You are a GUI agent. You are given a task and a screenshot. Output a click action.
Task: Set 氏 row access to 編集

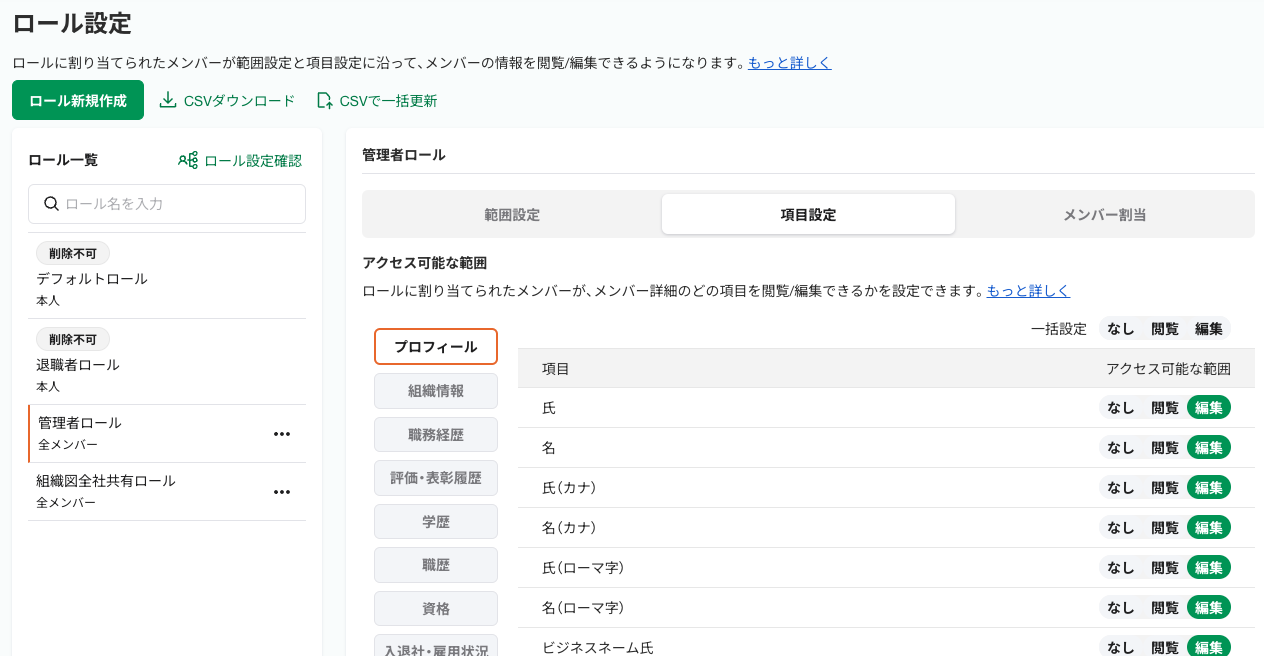pos(1209,407)
